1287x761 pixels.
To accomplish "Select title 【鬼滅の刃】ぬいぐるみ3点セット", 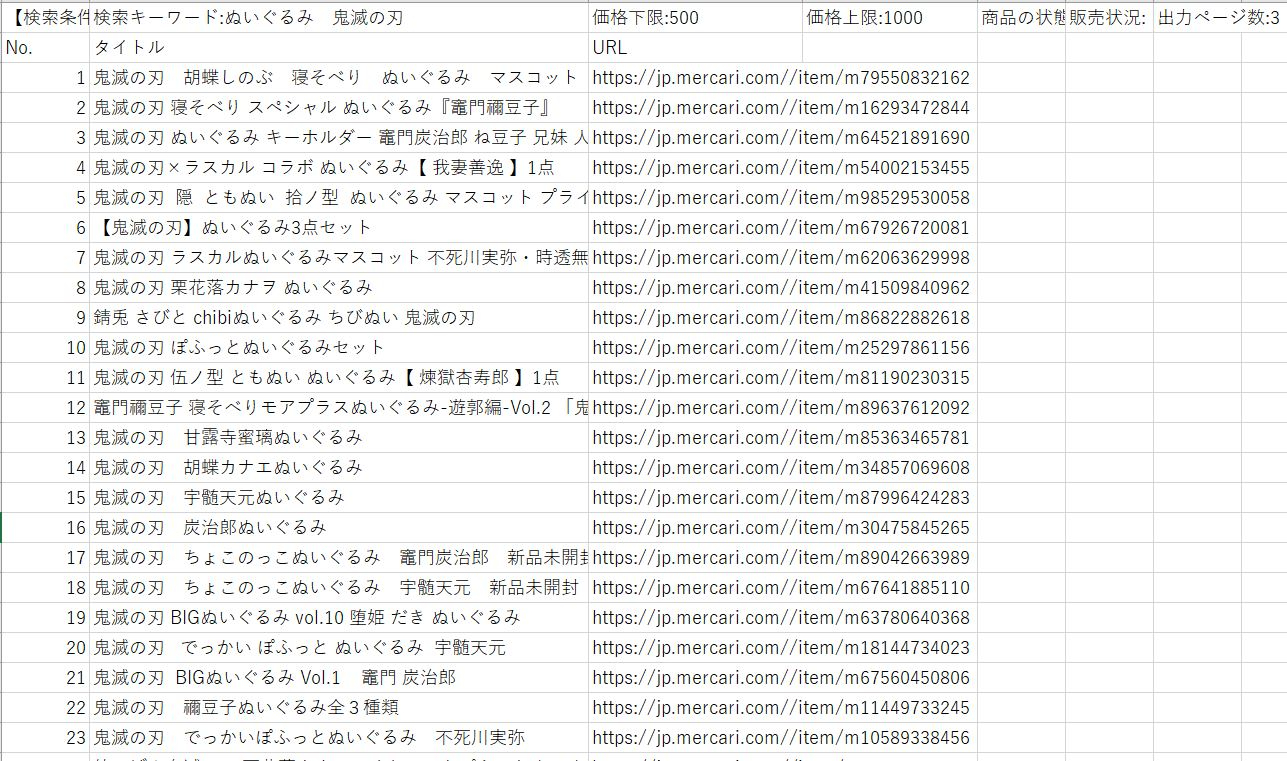I will pyautogui.click(x=339, y=227).
